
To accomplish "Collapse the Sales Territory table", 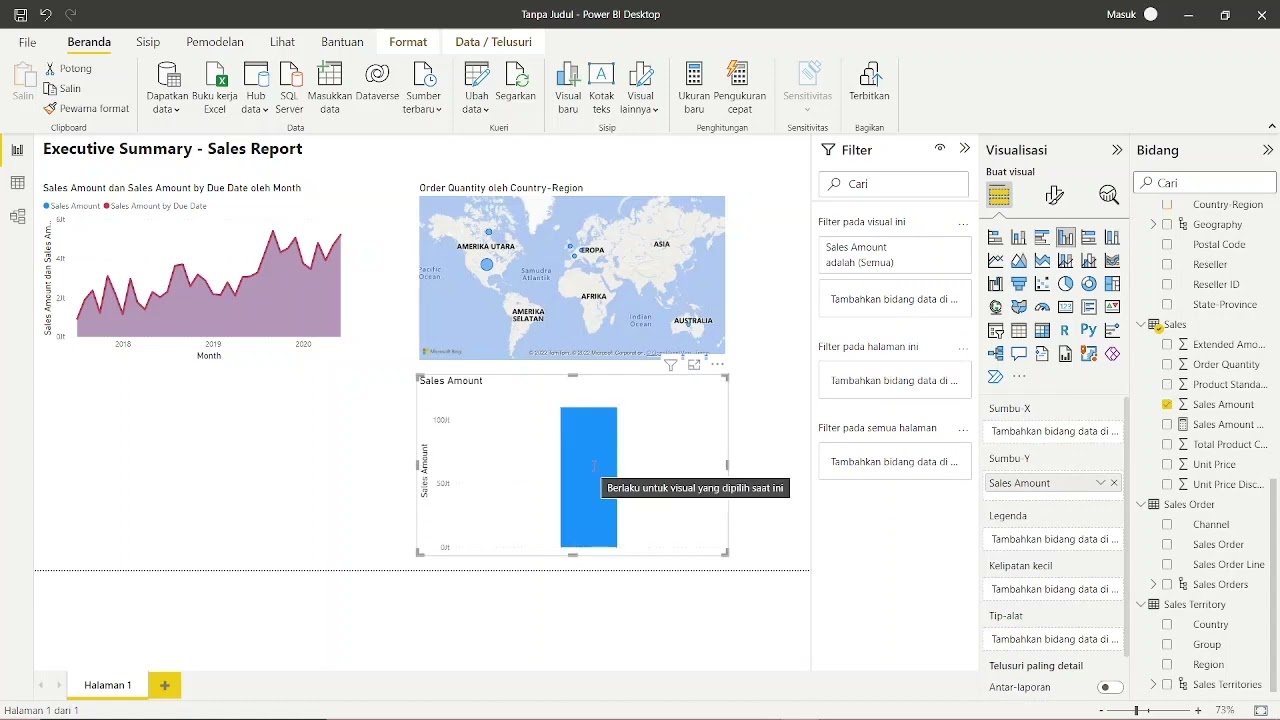I will coord(1141,604).
